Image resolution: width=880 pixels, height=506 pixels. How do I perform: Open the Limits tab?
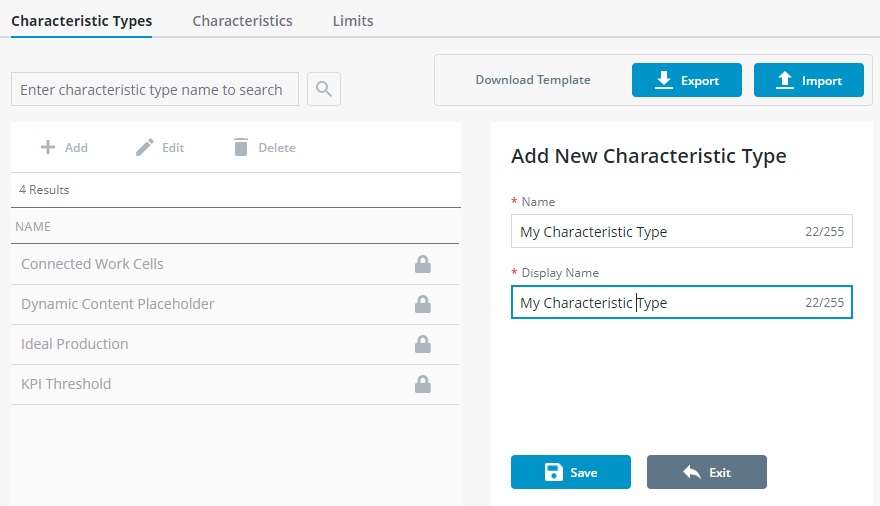coord(353,21)
